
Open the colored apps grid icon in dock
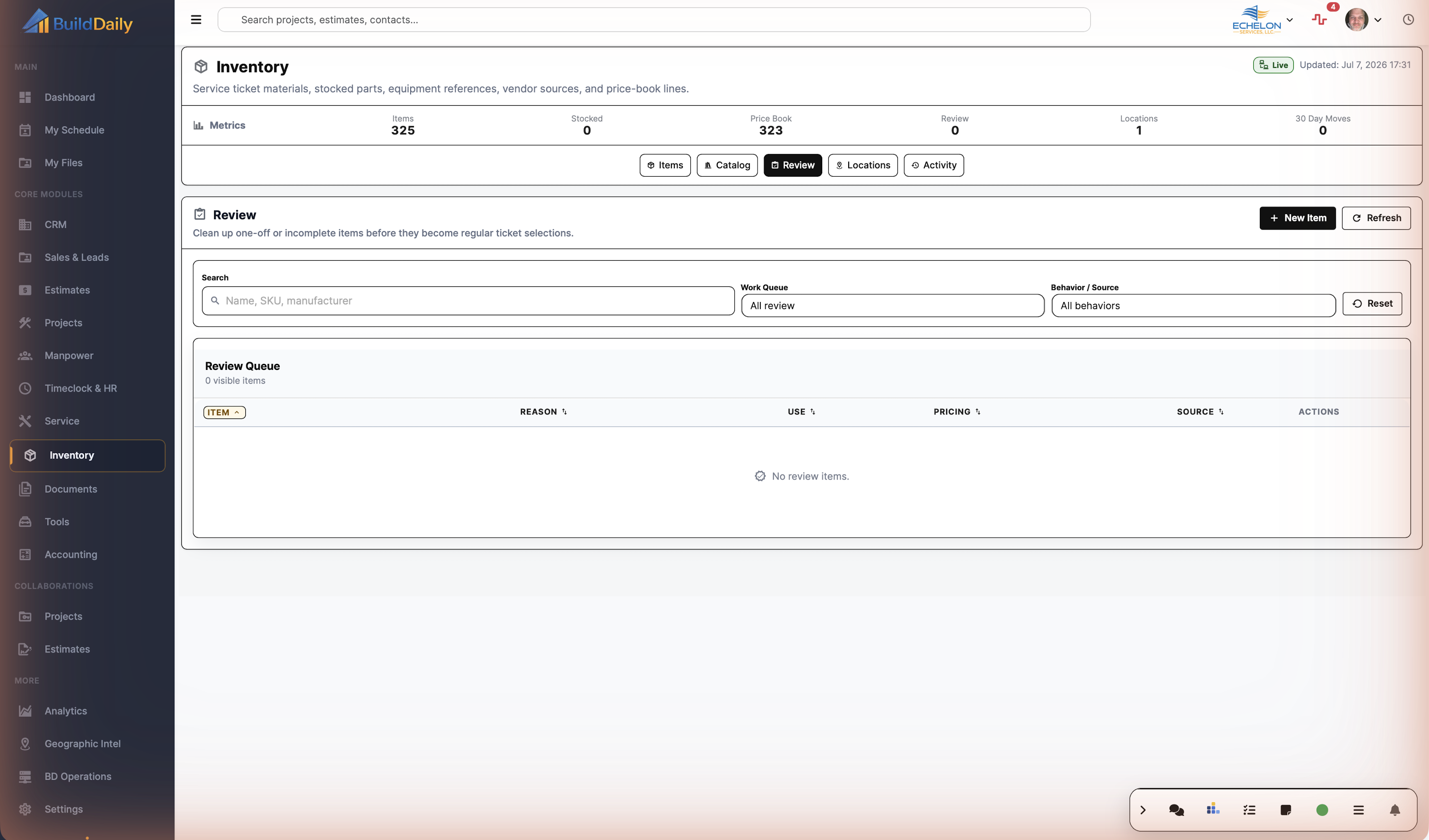1213,810
